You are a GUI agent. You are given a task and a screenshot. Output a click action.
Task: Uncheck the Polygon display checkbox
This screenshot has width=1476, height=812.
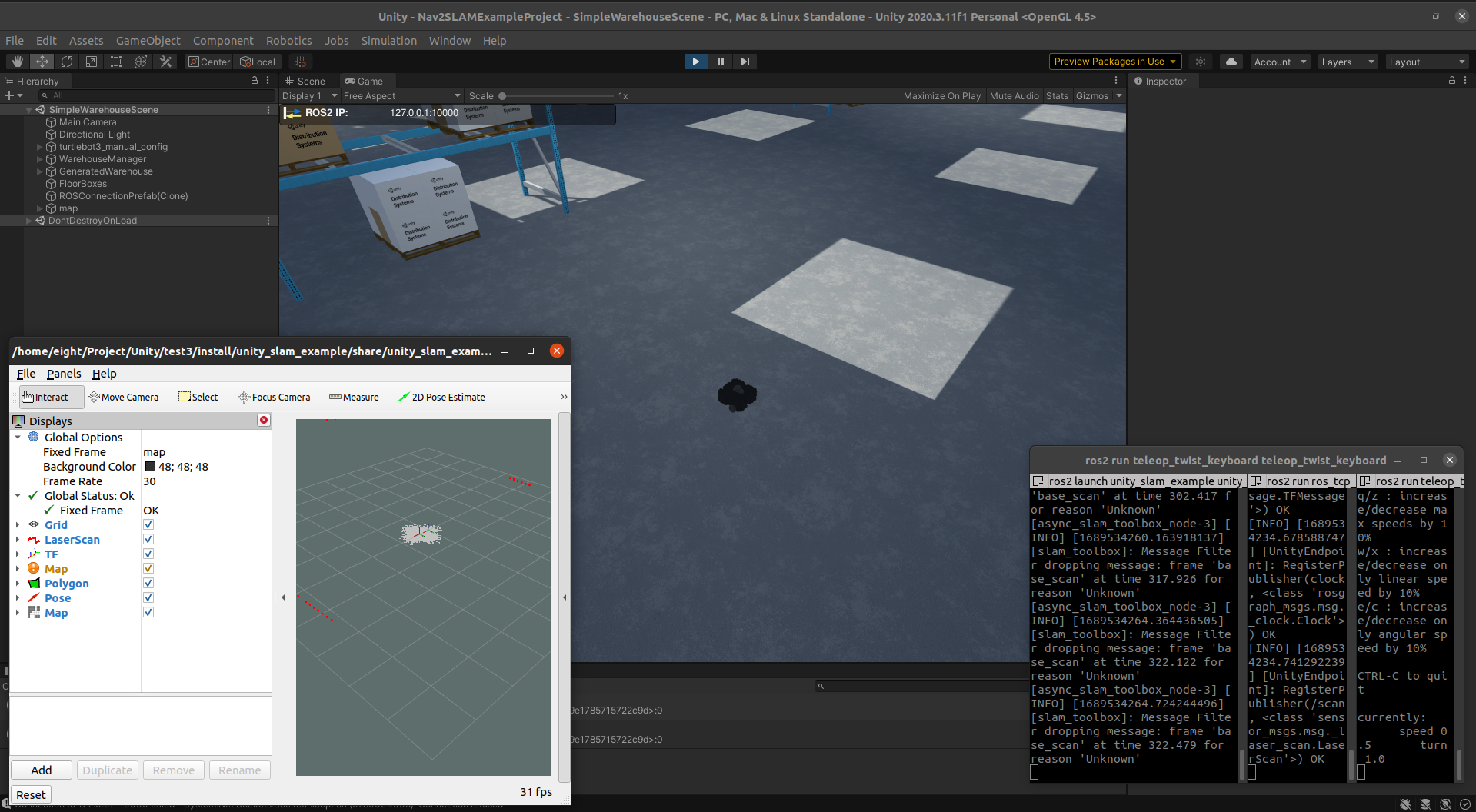tap(148, 583)
